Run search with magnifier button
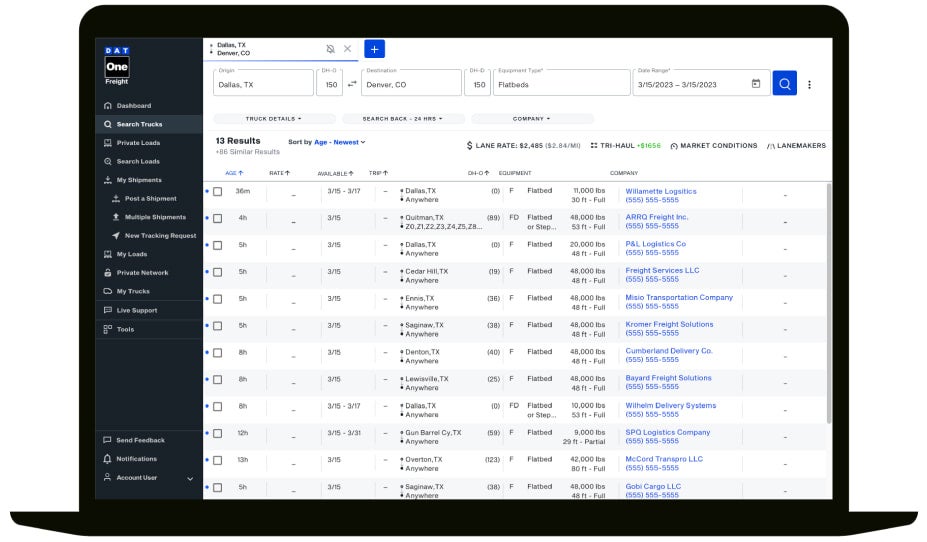 pos(785,84)
